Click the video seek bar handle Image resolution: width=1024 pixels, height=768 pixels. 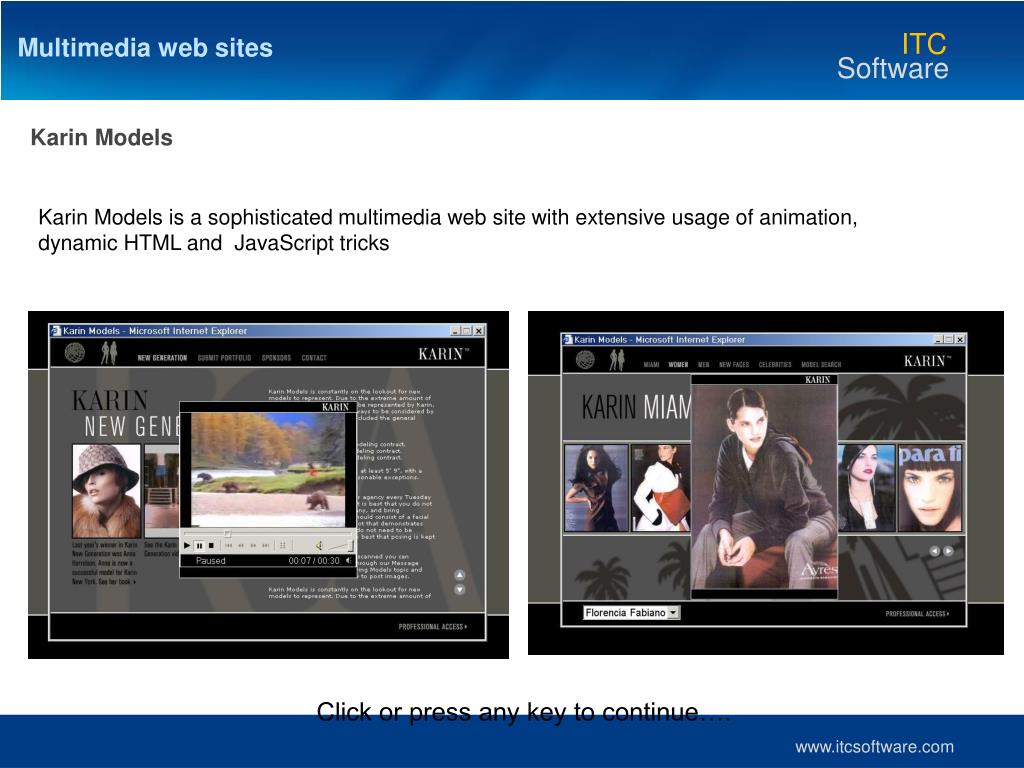tap(227, 534)
